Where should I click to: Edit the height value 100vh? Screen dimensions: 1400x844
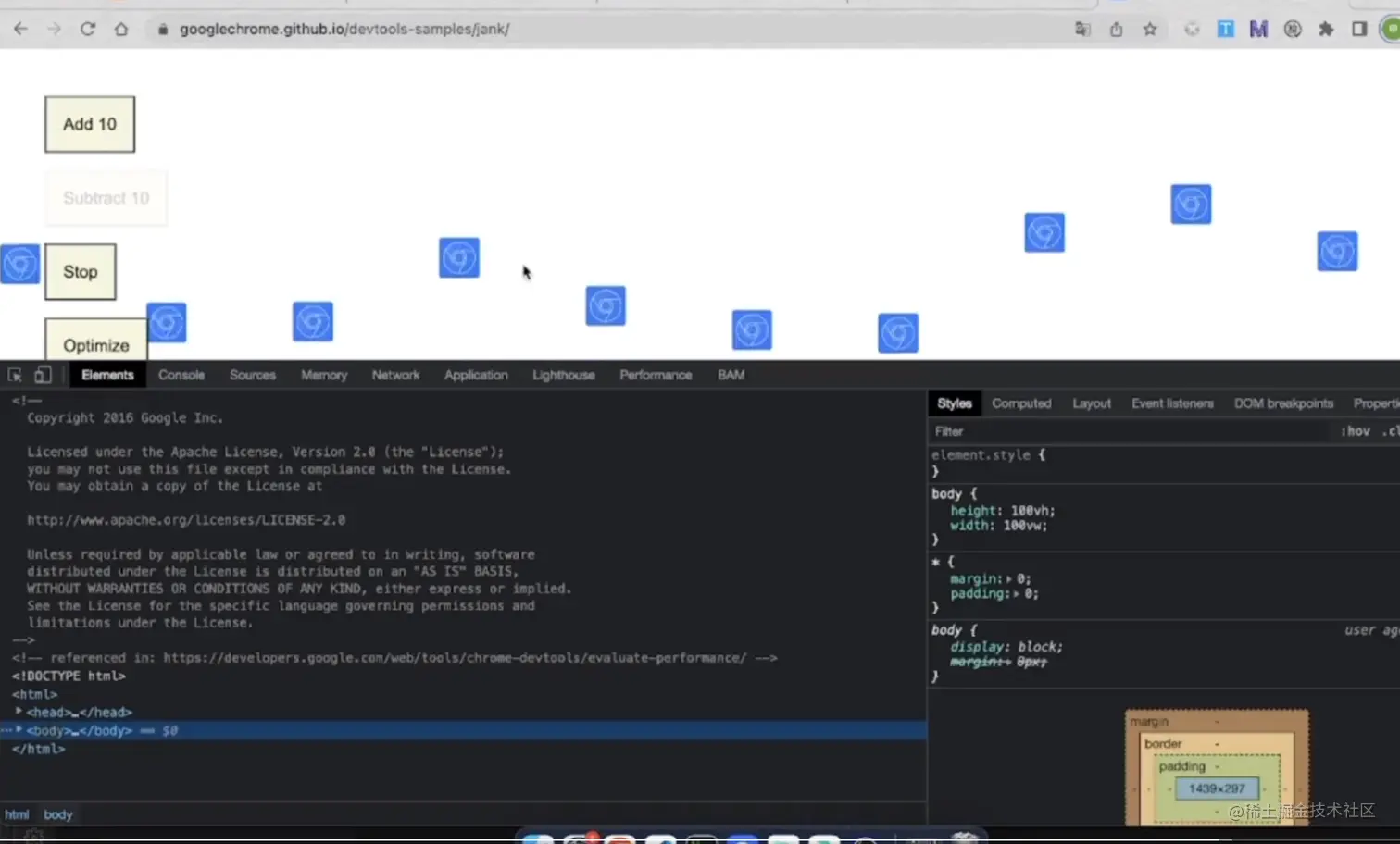(x=1031, y=511)
